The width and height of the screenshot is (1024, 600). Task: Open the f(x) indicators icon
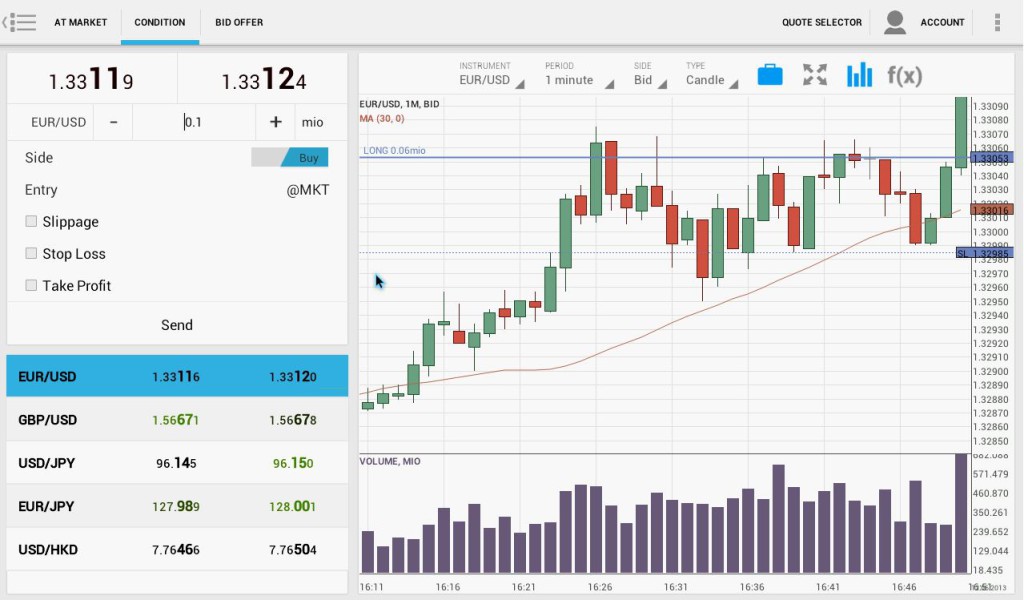click(x=904, y=76)
